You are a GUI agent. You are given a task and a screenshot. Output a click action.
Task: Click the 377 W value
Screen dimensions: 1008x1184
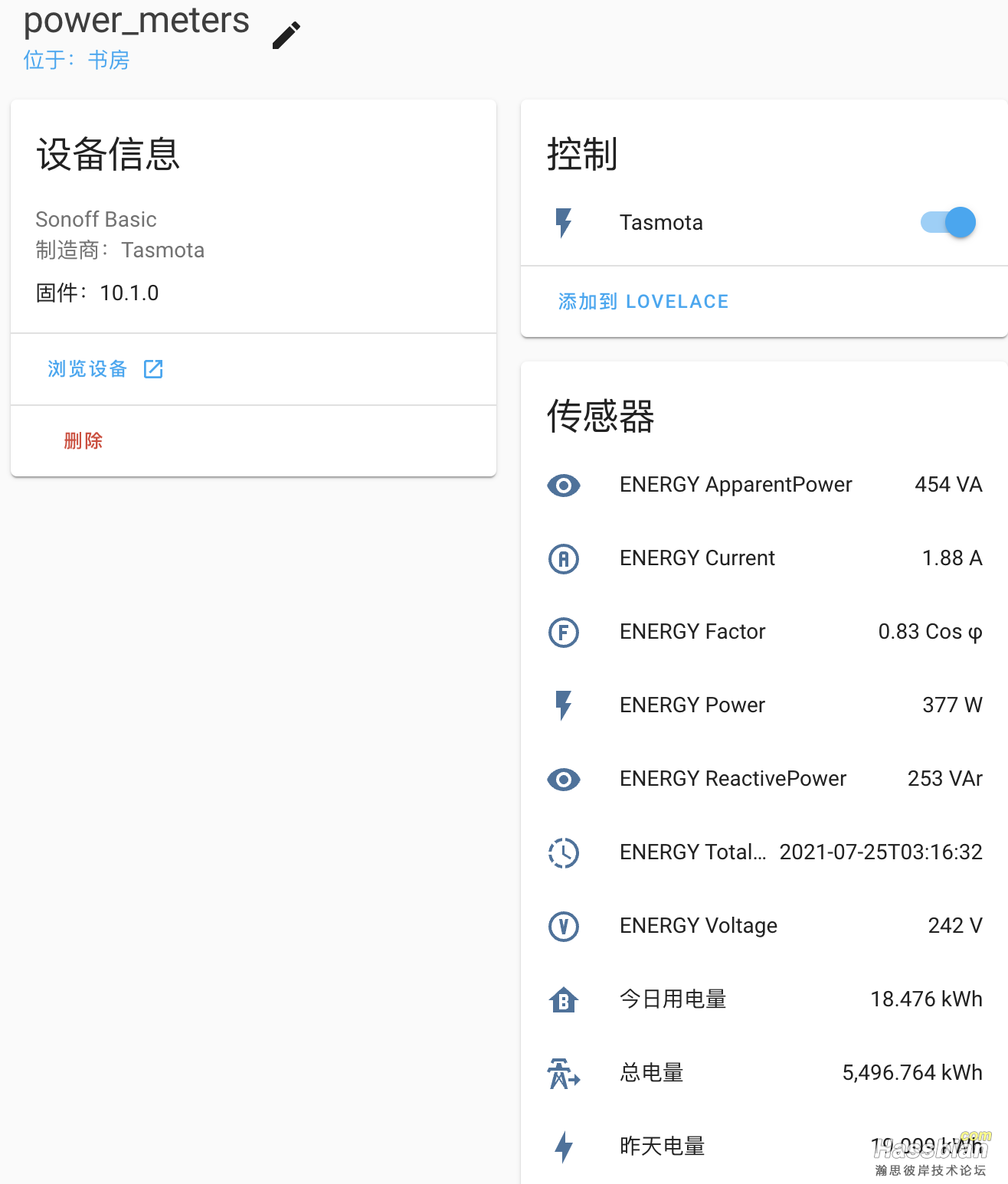(x=952, y=705)
